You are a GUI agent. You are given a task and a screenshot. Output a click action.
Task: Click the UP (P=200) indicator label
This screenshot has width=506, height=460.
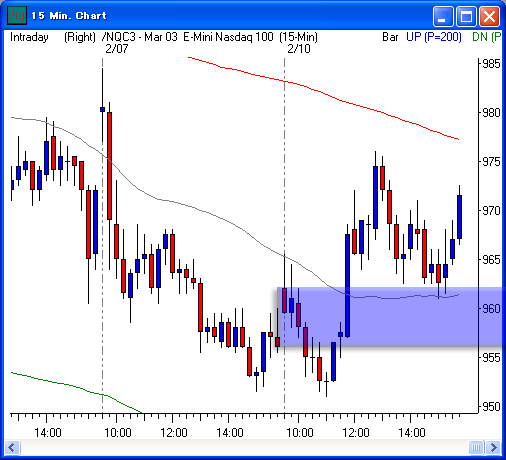(x=434, y=37)
